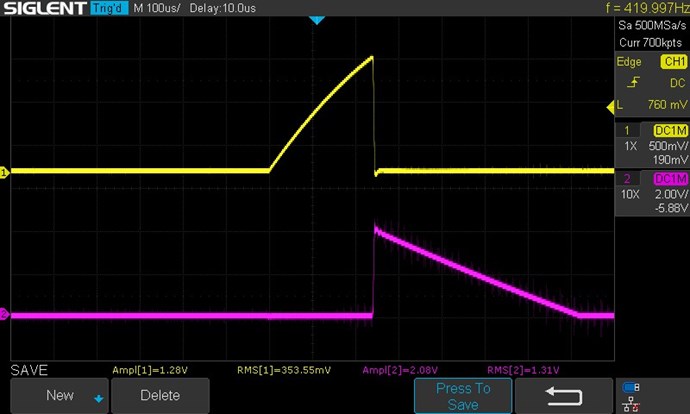
Task: Click the Ampl[1]=1.28V measurement
Action: (x=150, y=370)
